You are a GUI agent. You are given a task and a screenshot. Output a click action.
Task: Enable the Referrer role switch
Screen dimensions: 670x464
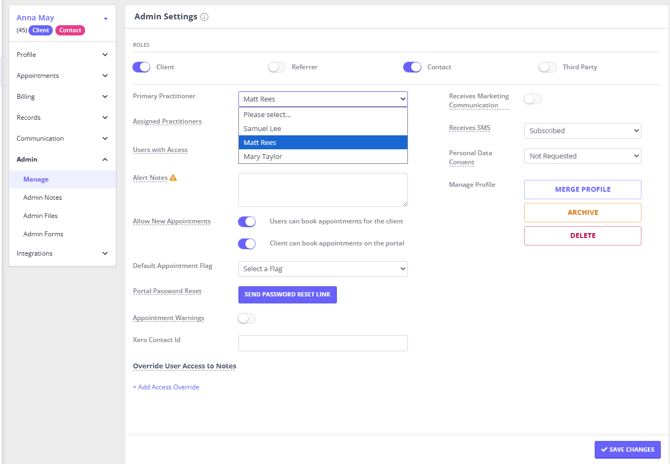(x=276, y=67)
